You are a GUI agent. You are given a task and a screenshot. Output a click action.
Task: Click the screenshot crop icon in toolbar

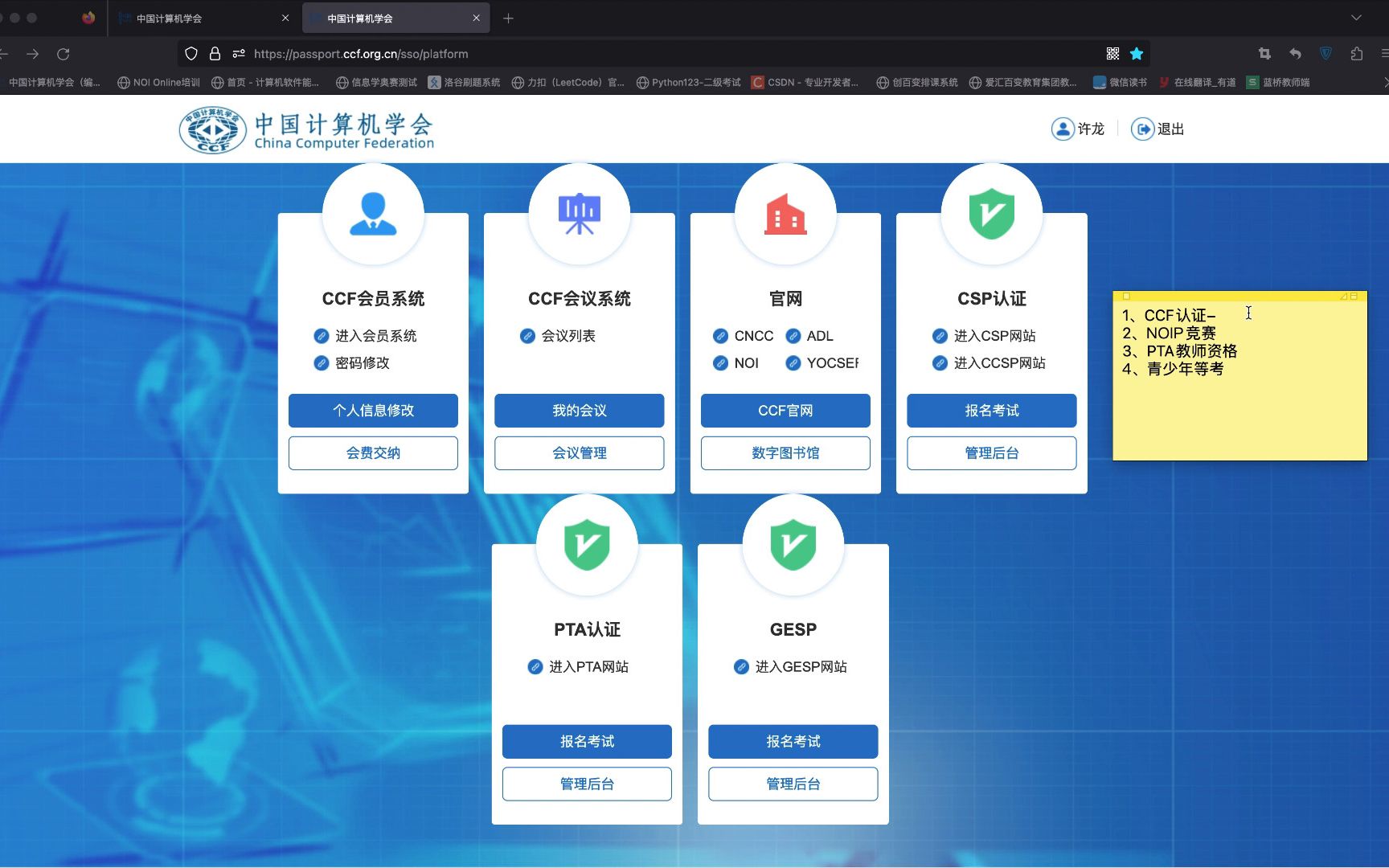1264,54
